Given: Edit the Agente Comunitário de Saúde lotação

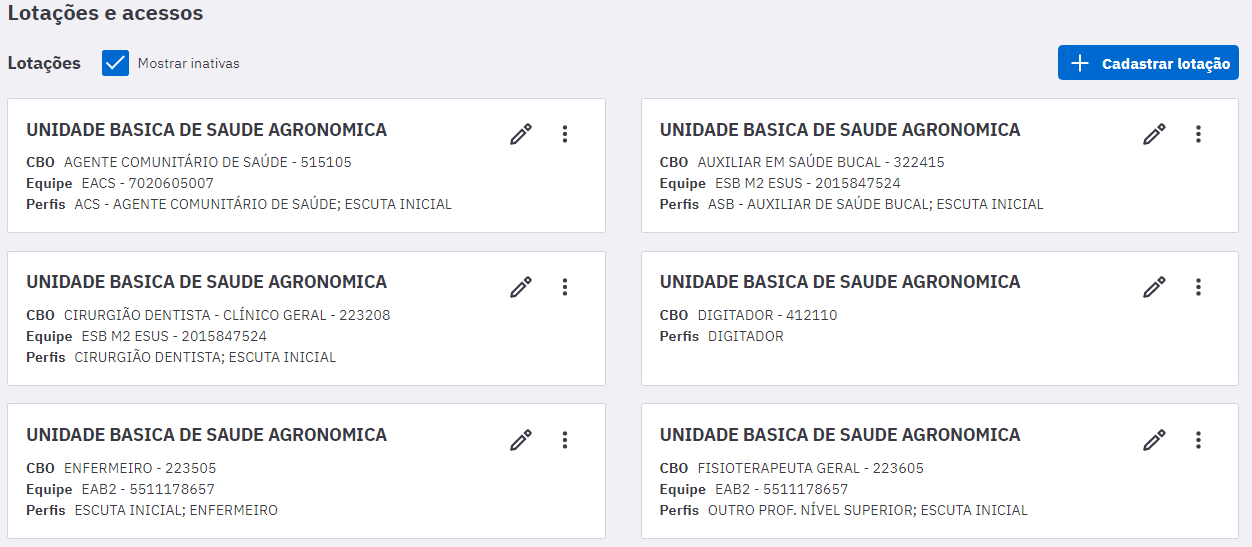Looking at the screenshot, I should 521,134.
